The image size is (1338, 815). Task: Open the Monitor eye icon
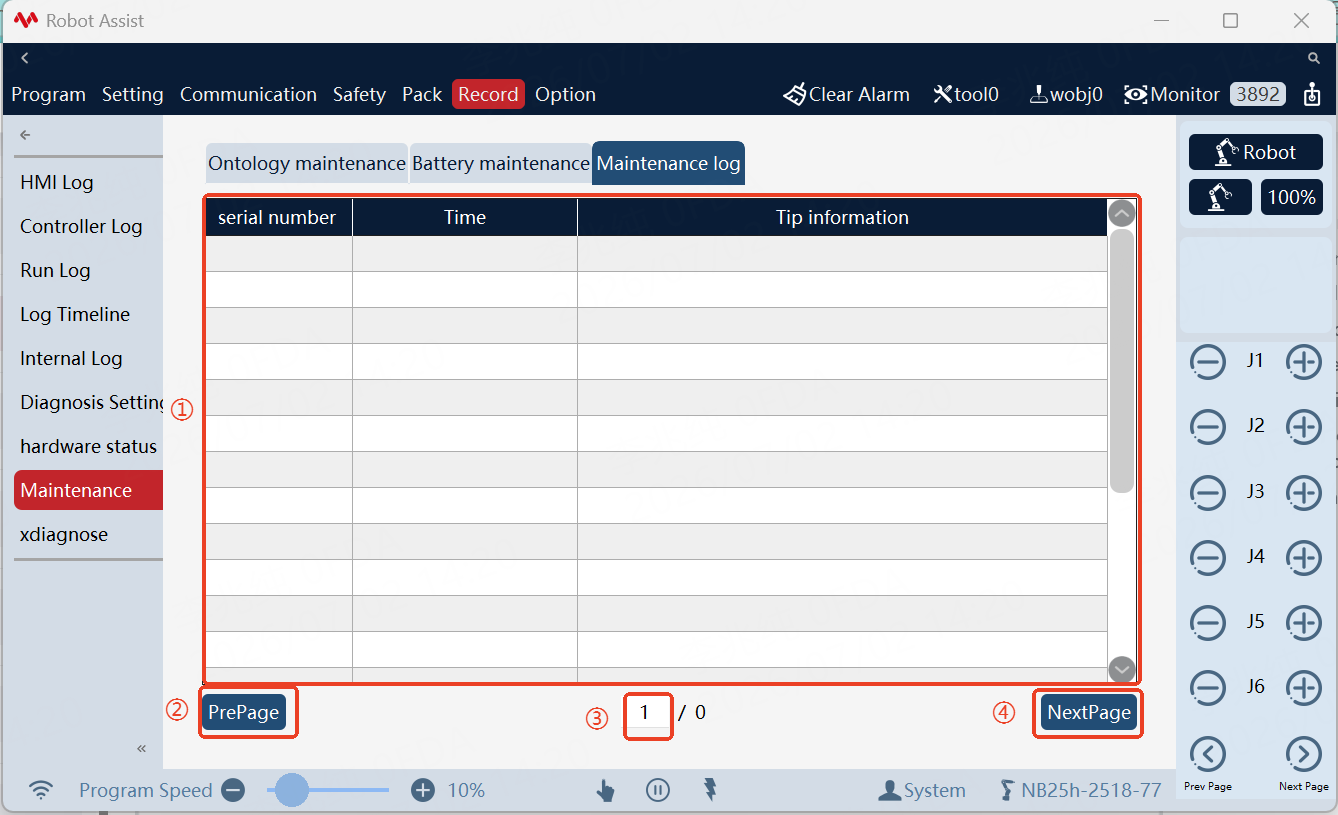1135,95
